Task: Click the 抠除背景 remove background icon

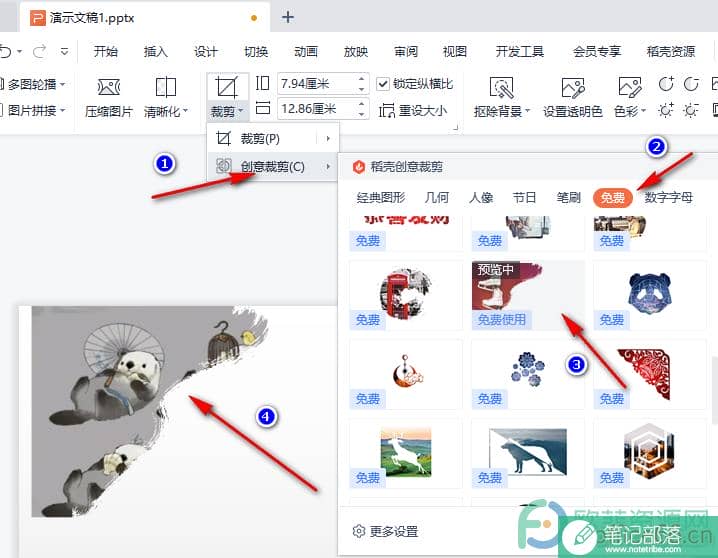Action: [x=501, y=87]
